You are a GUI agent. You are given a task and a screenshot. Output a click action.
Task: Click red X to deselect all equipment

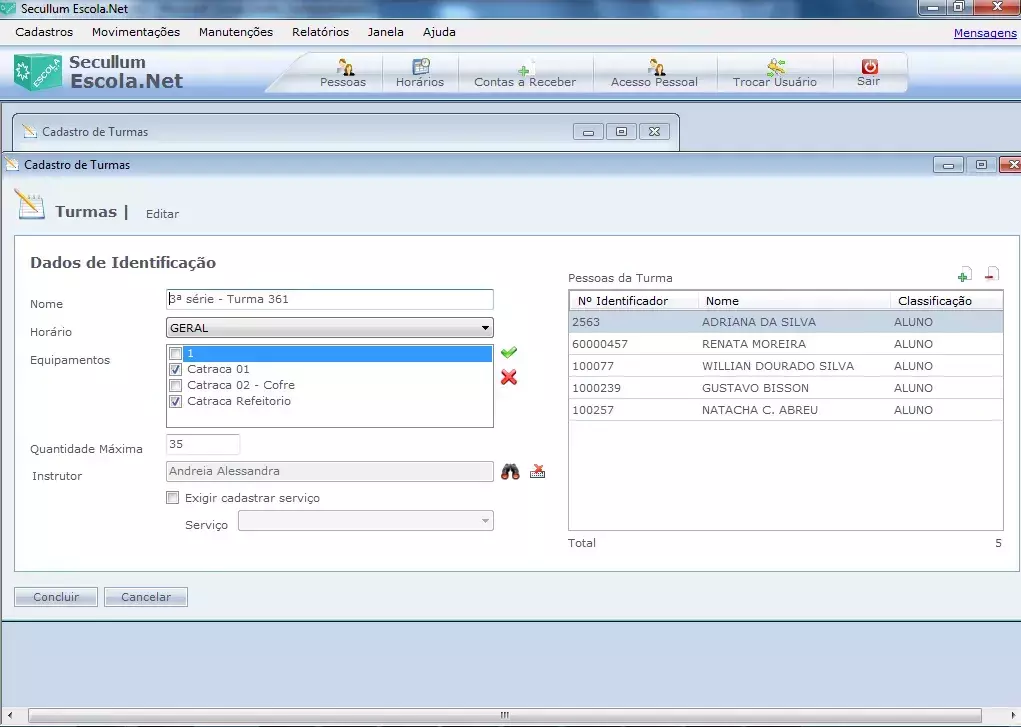(509, 377)
